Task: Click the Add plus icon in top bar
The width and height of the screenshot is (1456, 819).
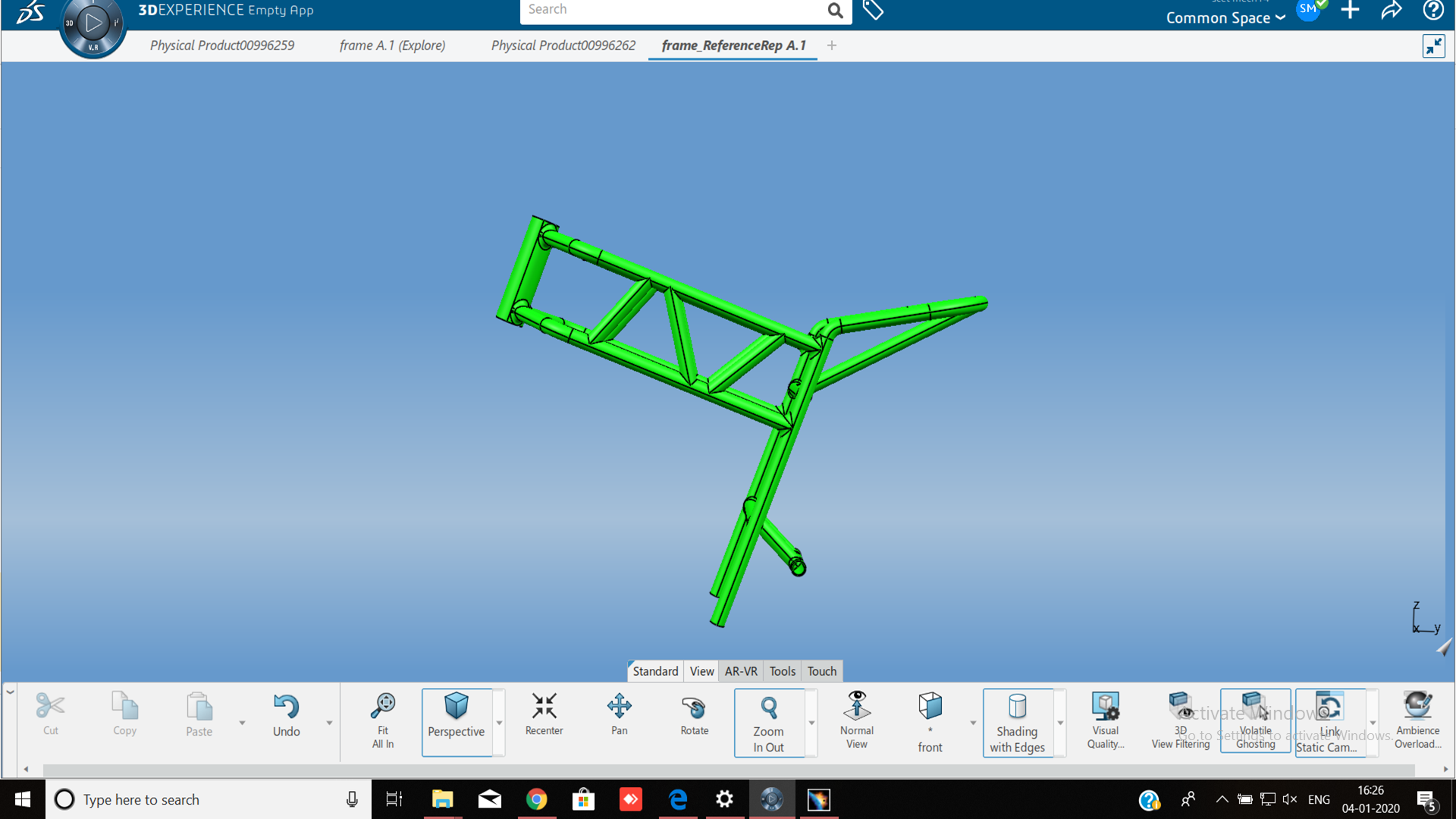Action: point(1350,10)
